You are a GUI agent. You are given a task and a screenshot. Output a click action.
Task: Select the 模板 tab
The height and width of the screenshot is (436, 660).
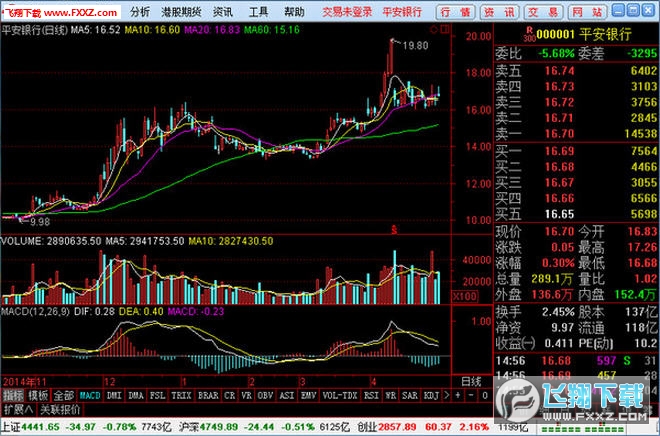[x=38, y=396]
